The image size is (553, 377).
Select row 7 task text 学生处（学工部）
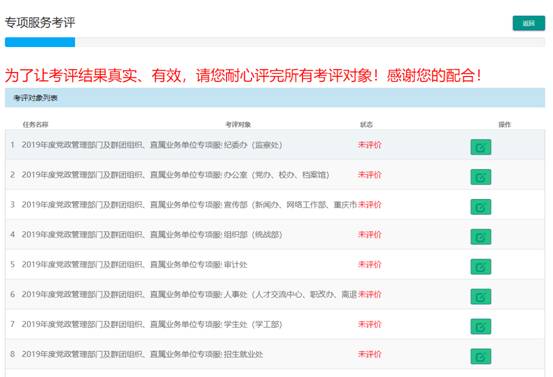[152, 324]
